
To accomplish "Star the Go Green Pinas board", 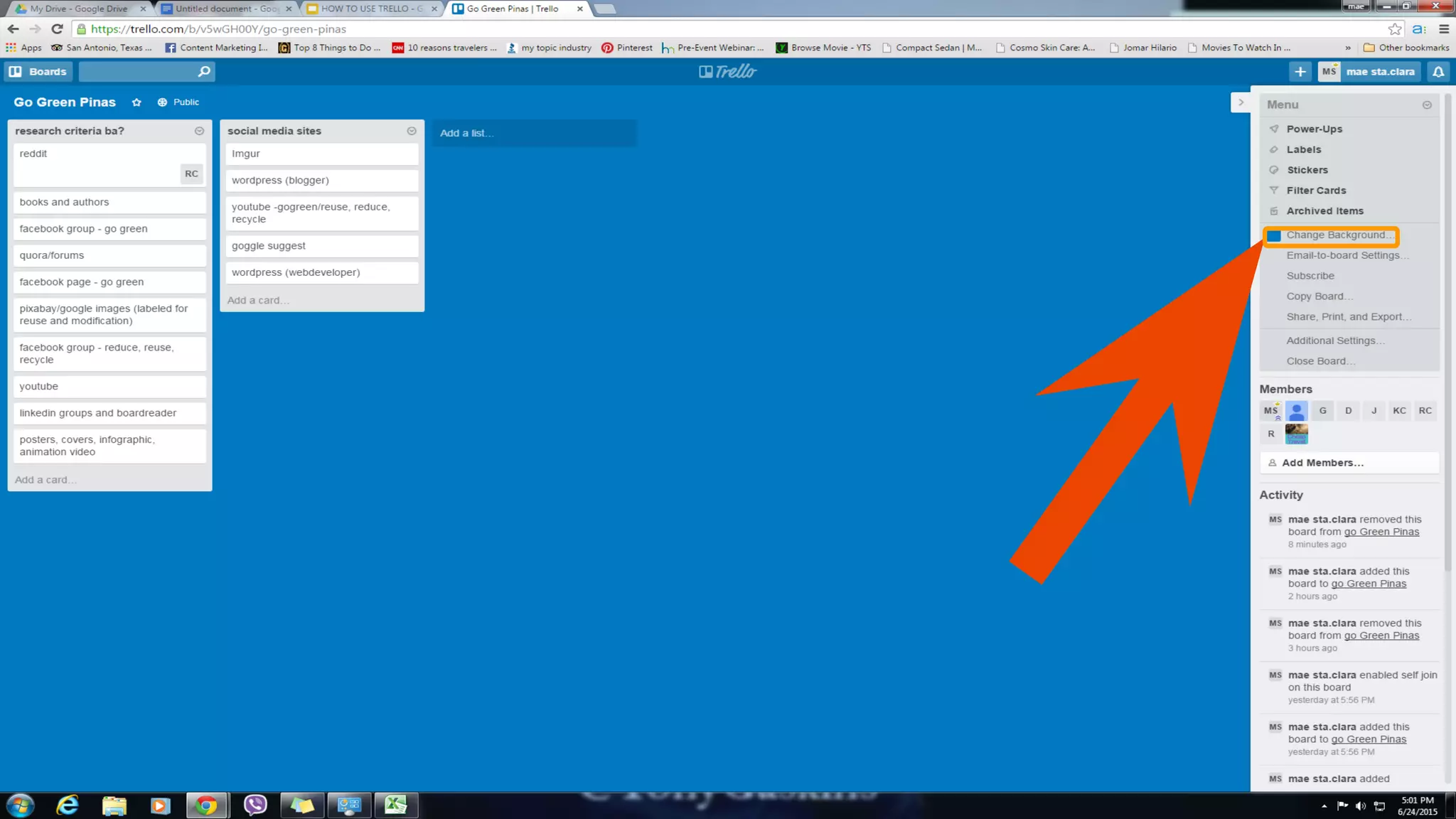I will tap(136, 102).
